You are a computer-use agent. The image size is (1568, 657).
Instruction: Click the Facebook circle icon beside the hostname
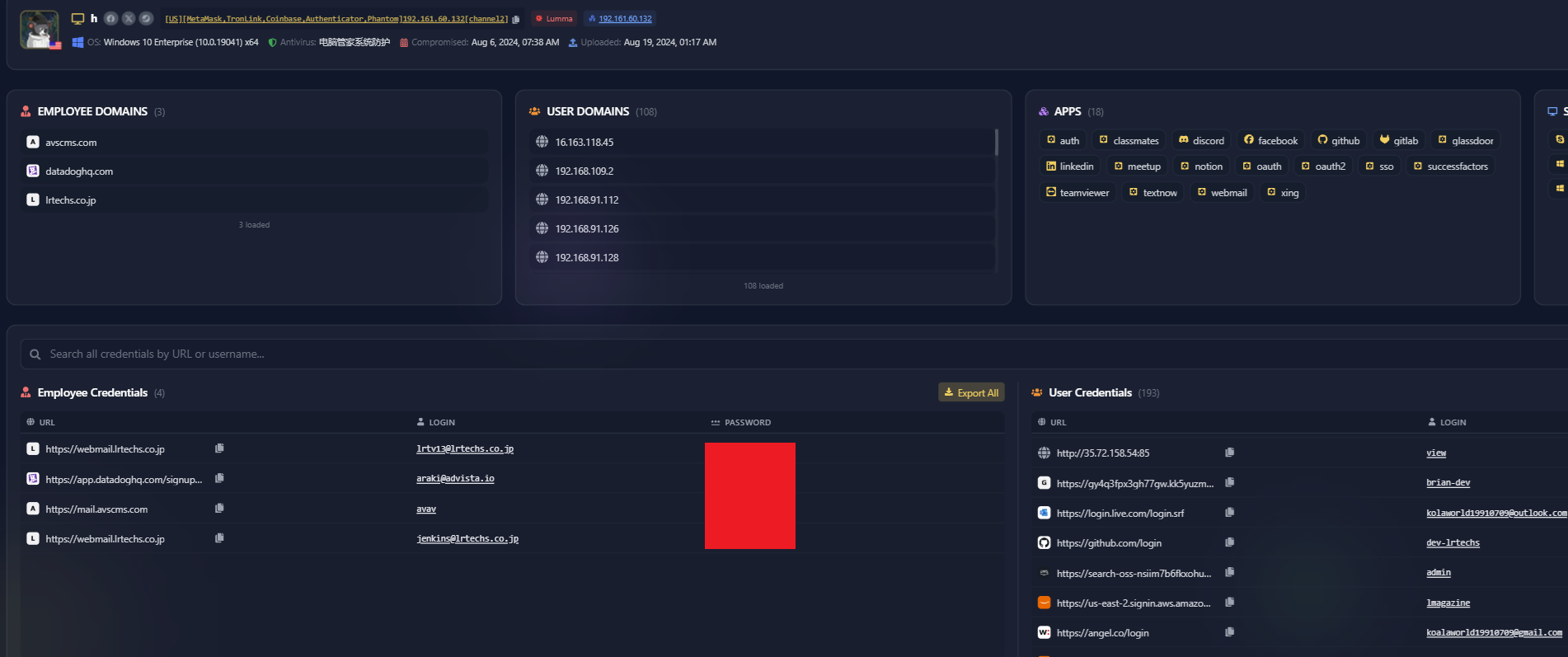click(x=110, y=18)
